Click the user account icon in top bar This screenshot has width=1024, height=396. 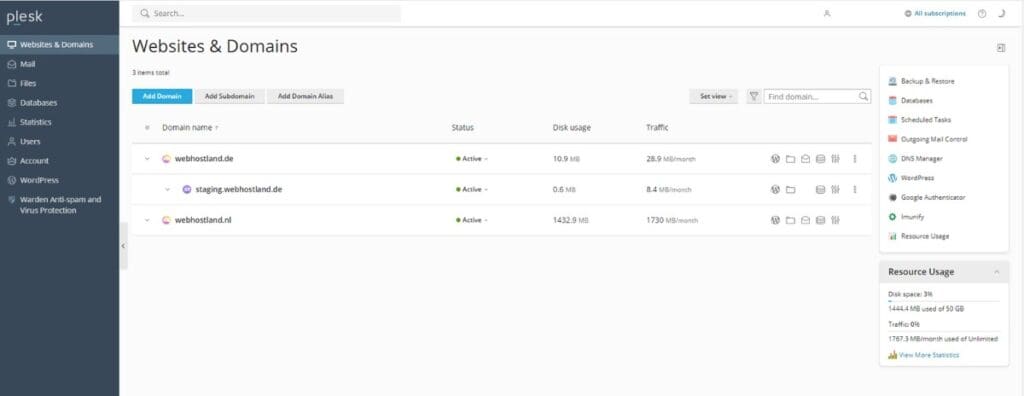pyautogui.click(x=827, y=13)
